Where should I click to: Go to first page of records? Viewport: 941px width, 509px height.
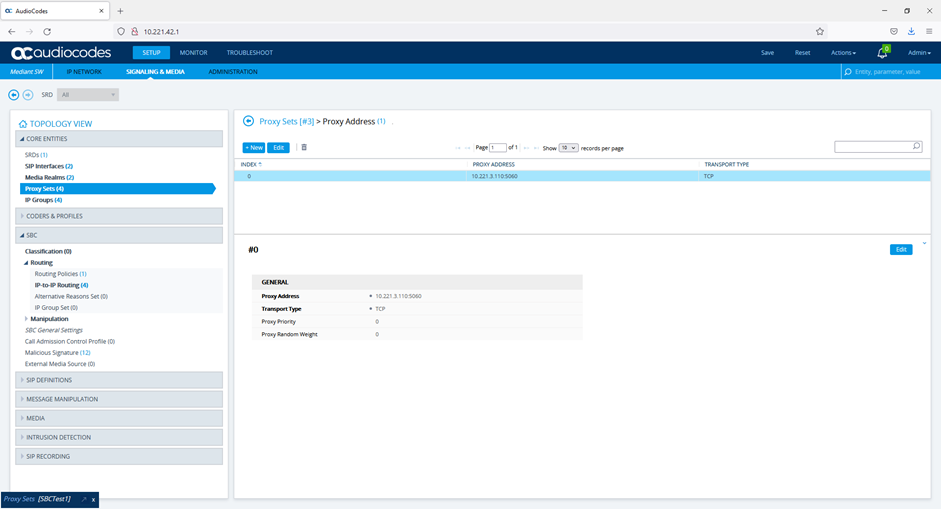coord(458,148)
